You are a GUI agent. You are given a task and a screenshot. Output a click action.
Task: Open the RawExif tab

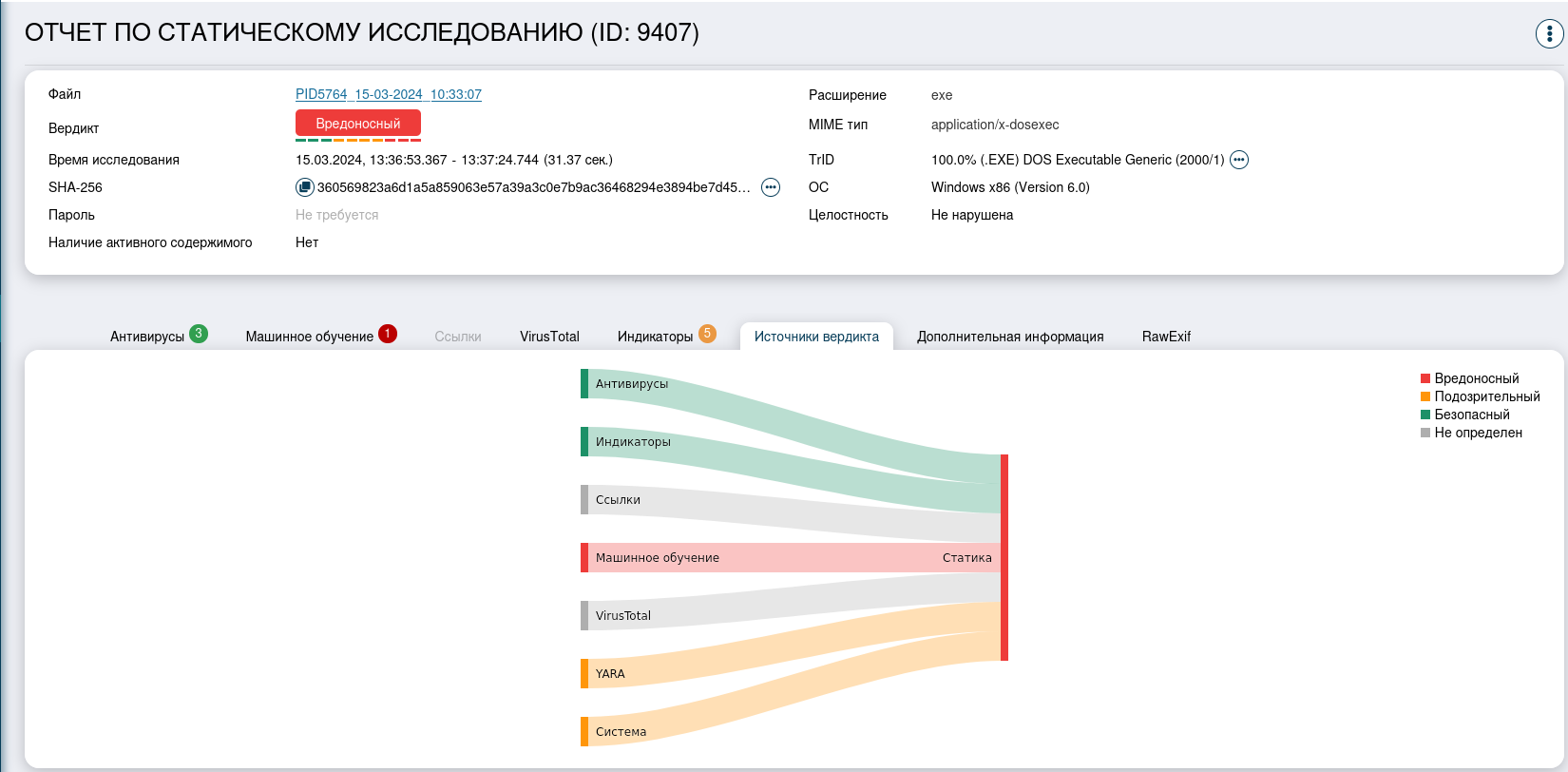click(x=1165, y=337)
